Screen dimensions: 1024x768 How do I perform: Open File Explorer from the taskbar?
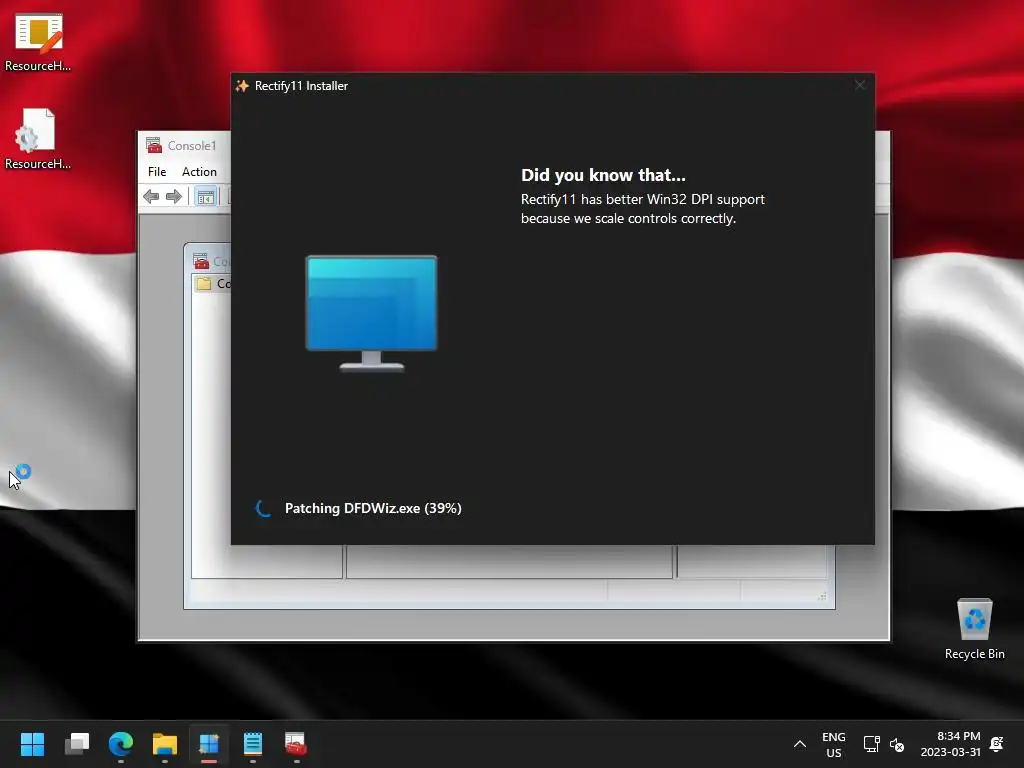[165, 744]
